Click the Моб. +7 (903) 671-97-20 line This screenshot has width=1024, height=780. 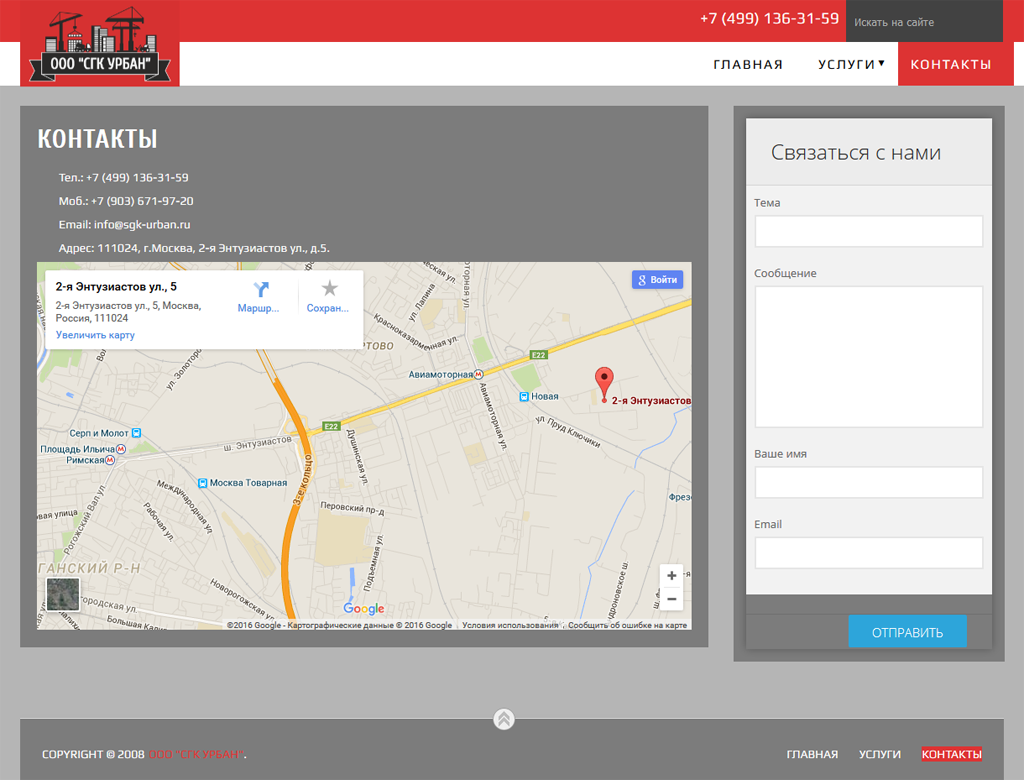click(126, 201)
